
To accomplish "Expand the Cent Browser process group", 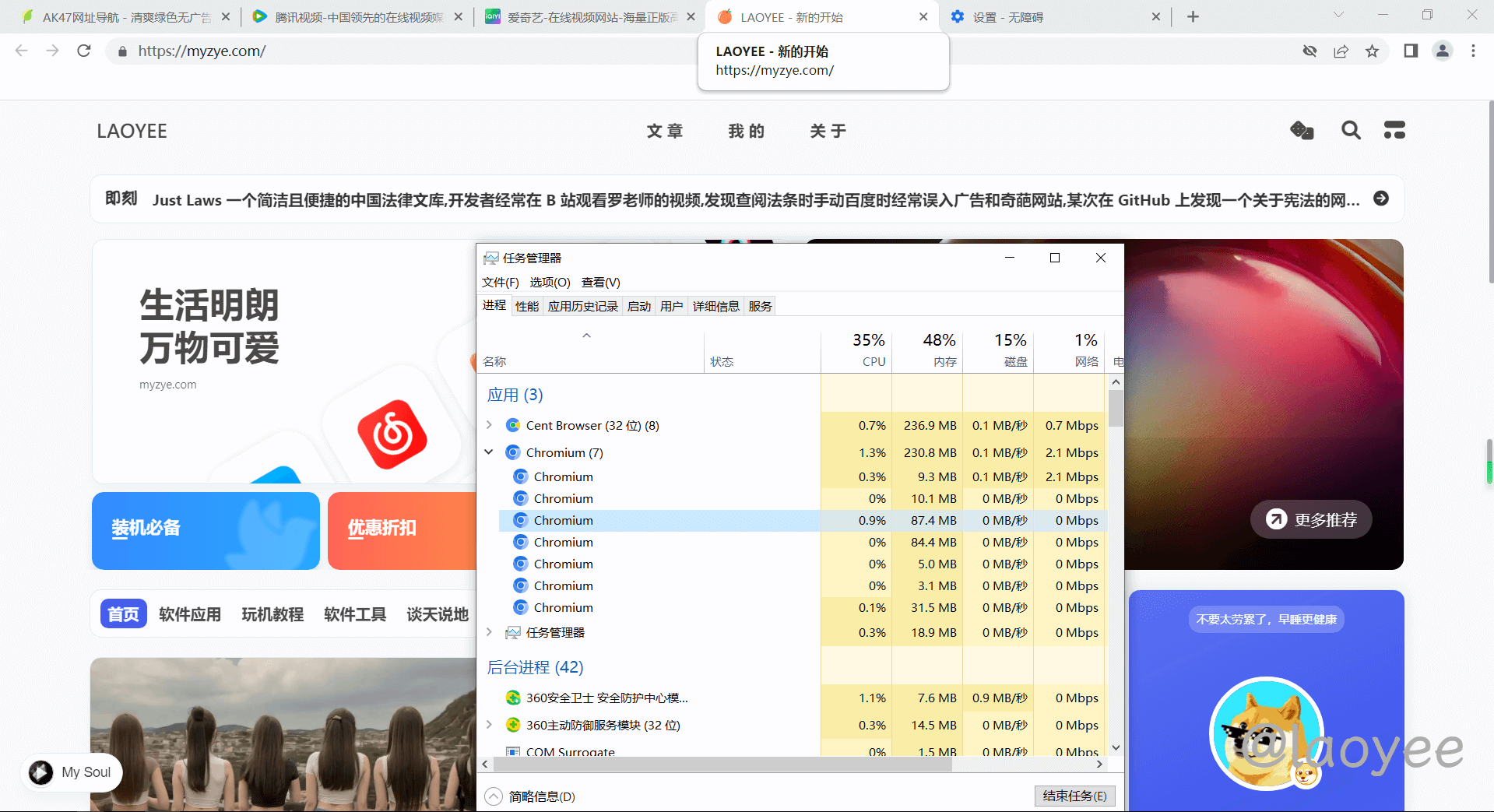I will point(489,425).
